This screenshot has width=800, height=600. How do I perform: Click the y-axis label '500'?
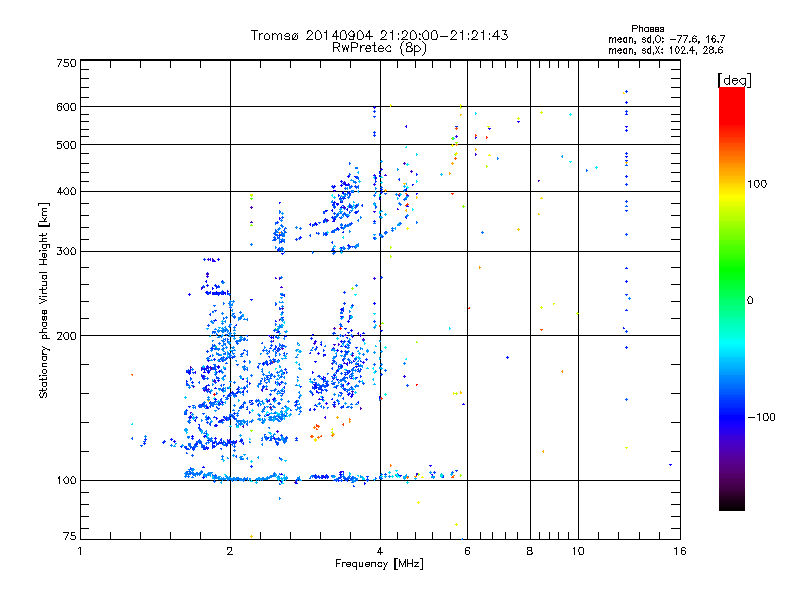66,145
